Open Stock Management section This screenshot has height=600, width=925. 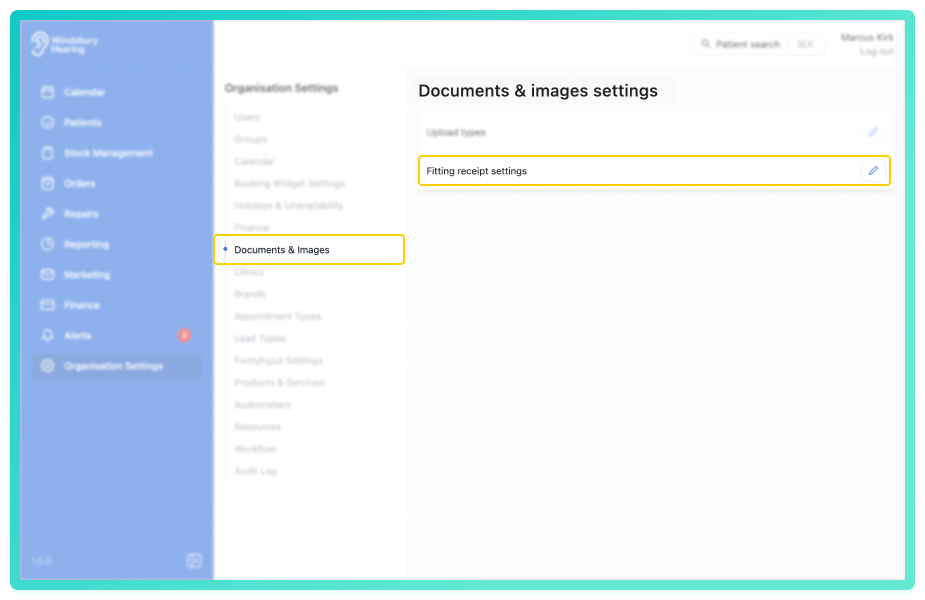pyautogui.click(x=108, y=153)
